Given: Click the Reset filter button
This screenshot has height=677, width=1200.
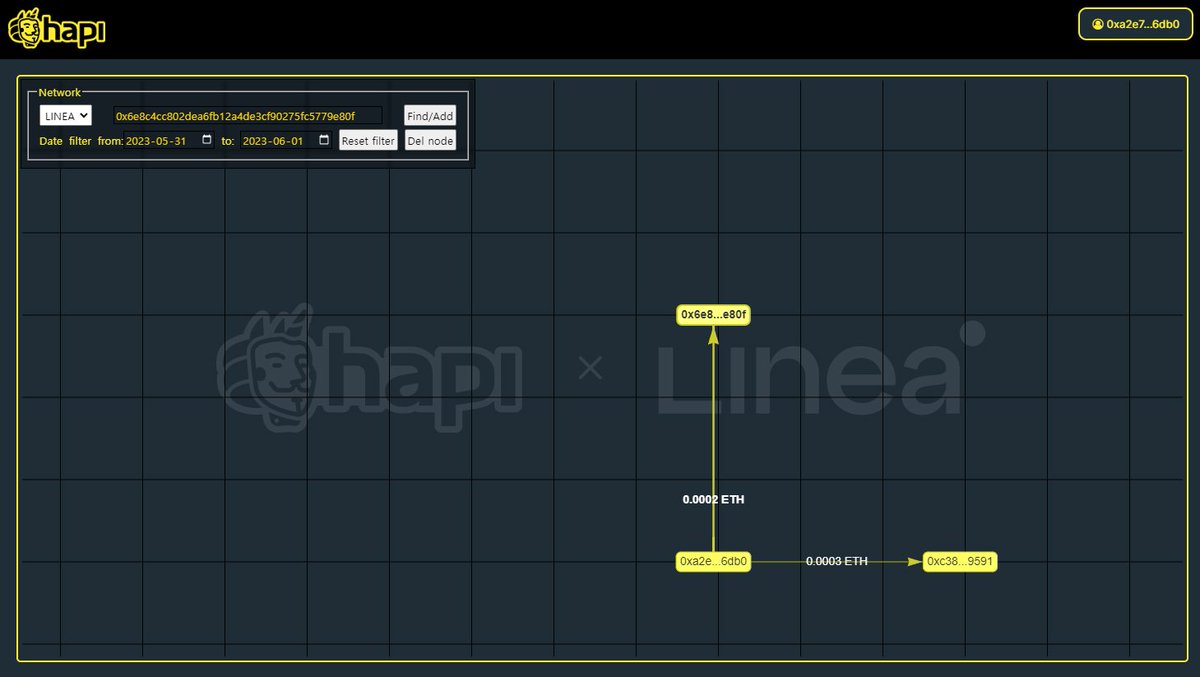Looking at the screenshot, I should [x=368, y=141].
